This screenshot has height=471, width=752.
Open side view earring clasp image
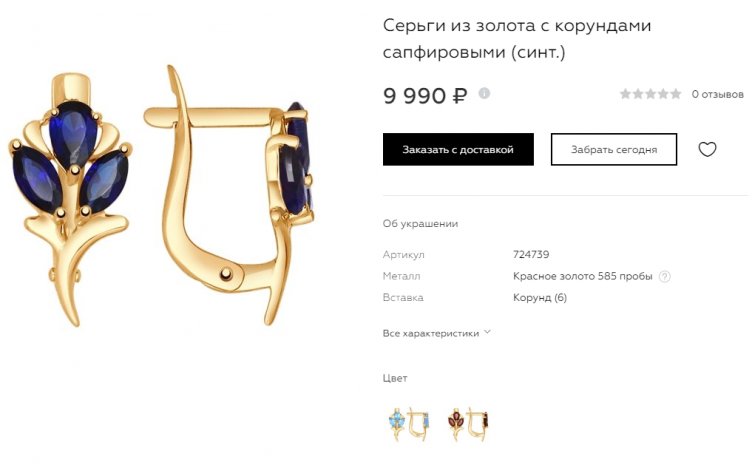pyautogui.click(x=229, y=196)
